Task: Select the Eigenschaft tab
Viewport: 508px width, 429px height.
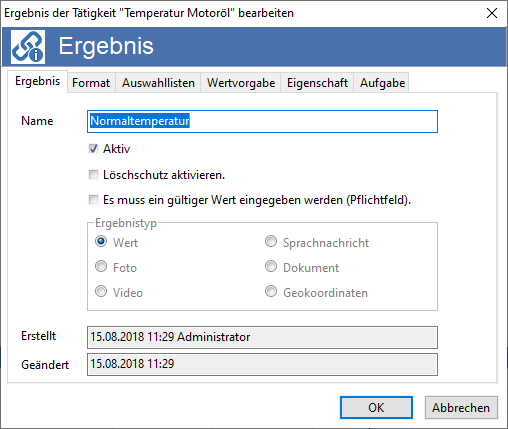Action: pos(317,83)
